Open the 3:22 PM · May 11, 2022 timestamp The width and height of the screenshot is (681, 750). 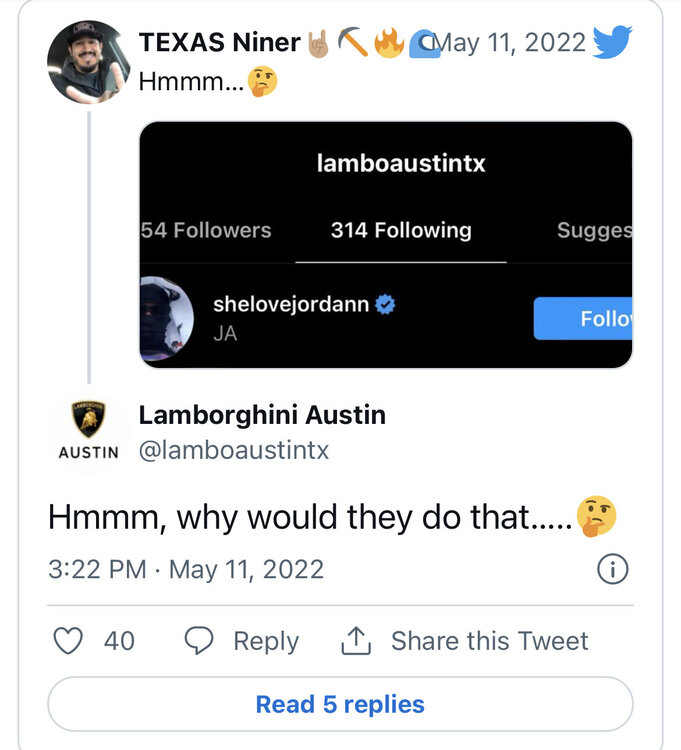(x=186, y=569)
